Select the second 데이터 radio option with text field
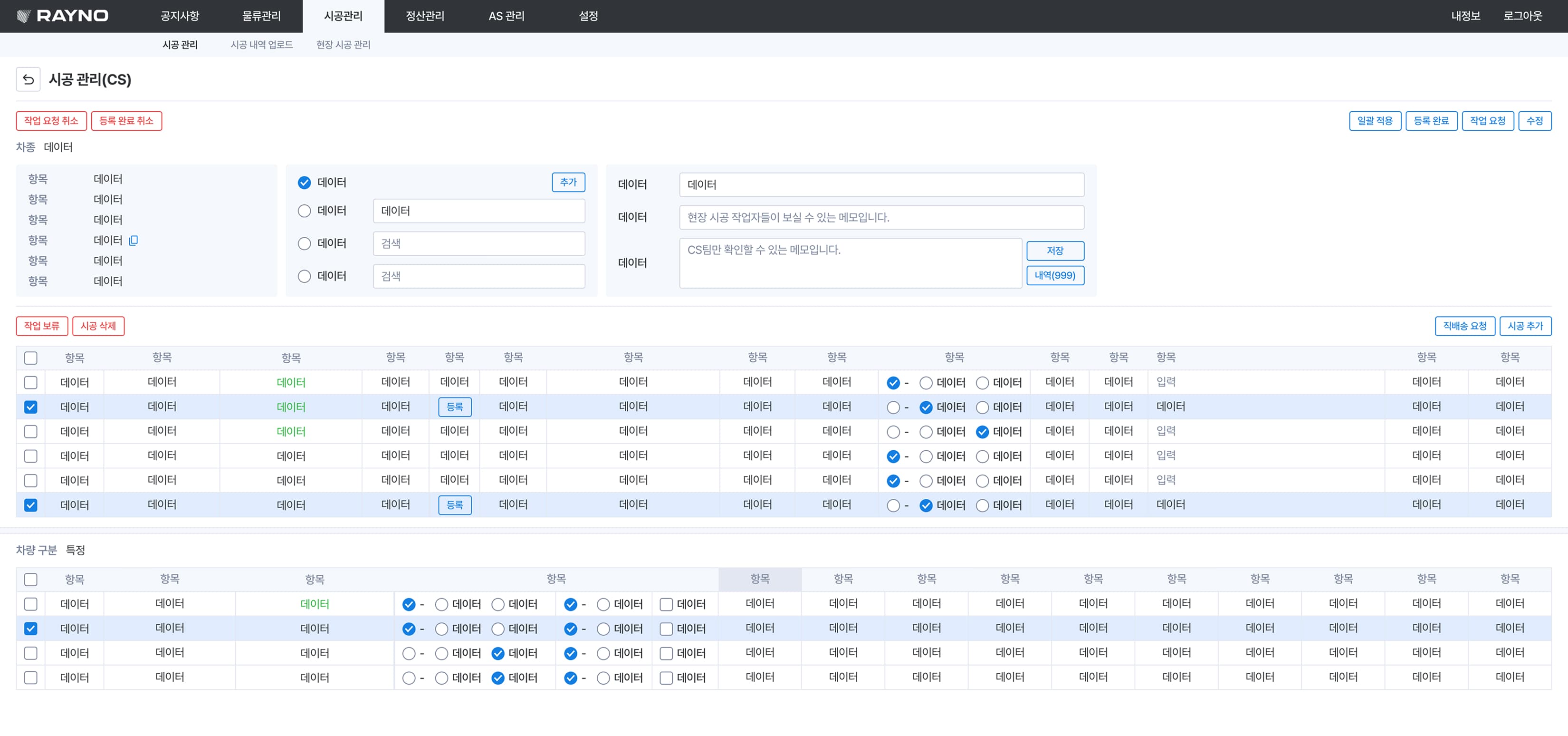The width and height of the screenshot is (1568, 736). (x=305, y=211)
